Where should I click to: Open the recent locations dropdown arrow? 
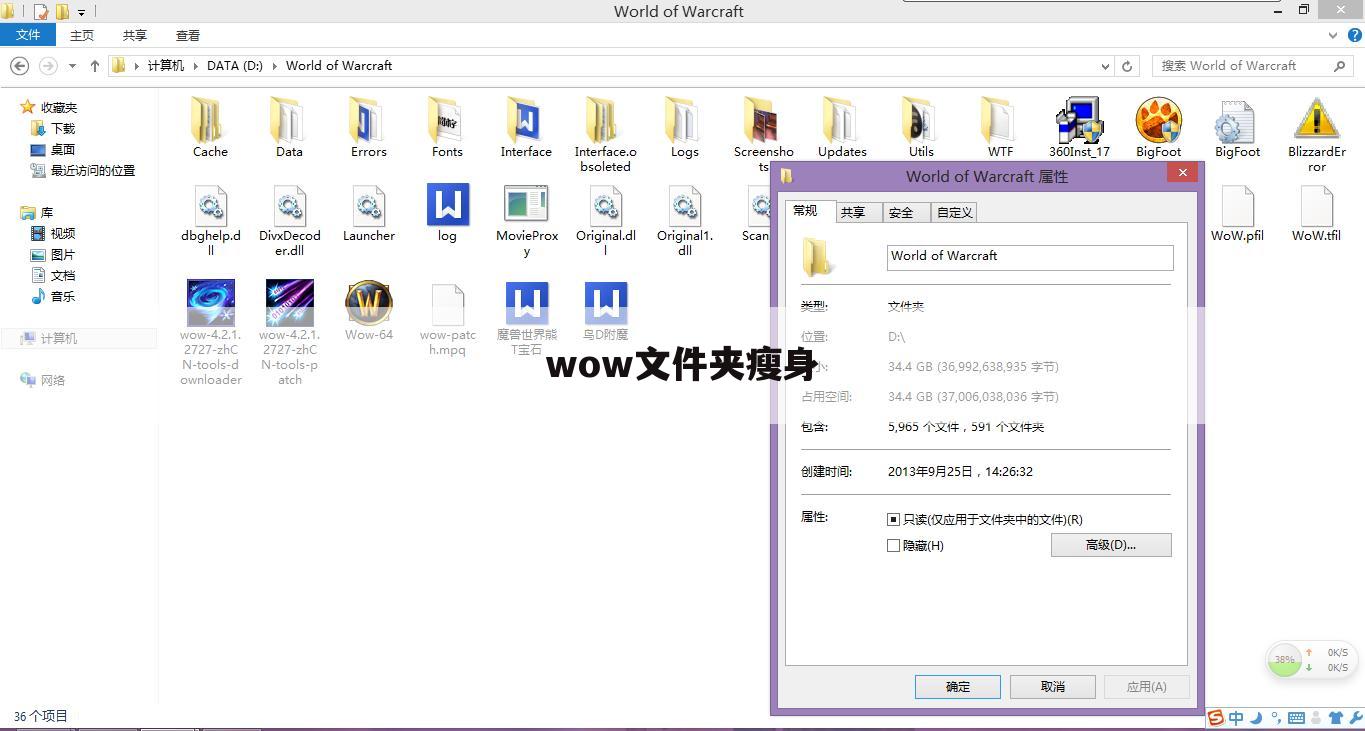click(72, 66)
